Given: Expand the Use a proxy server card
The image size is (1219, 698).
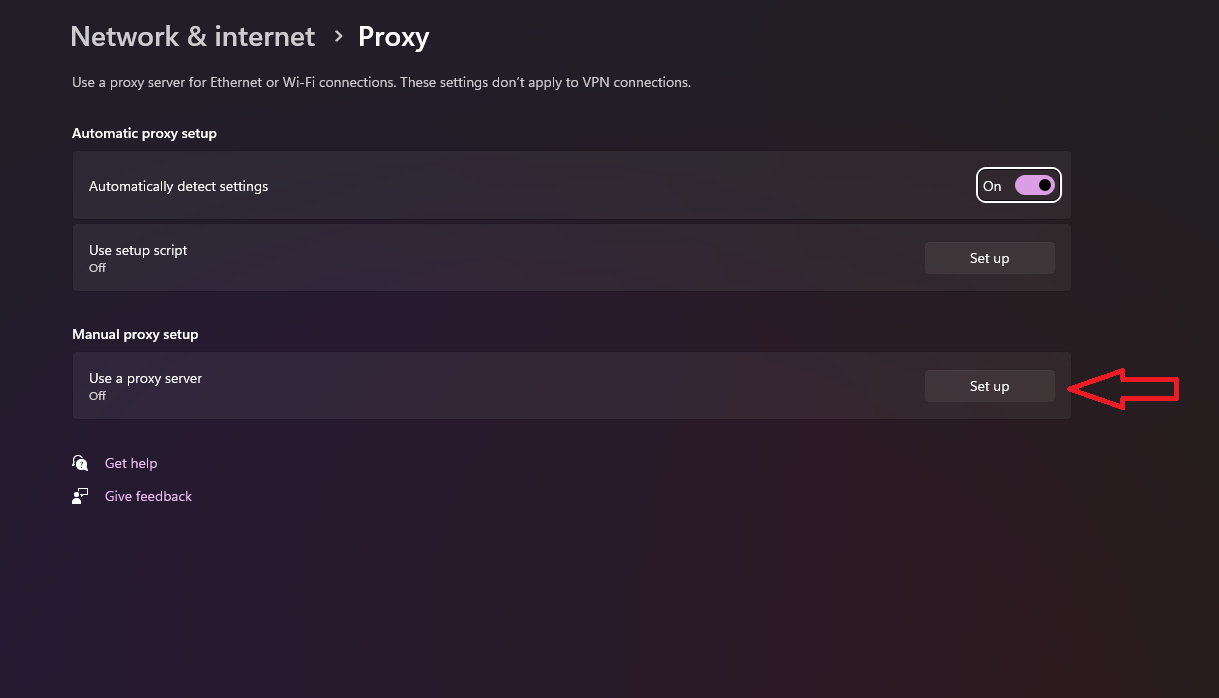Looking at the screenshot, I should click(500, 385).
